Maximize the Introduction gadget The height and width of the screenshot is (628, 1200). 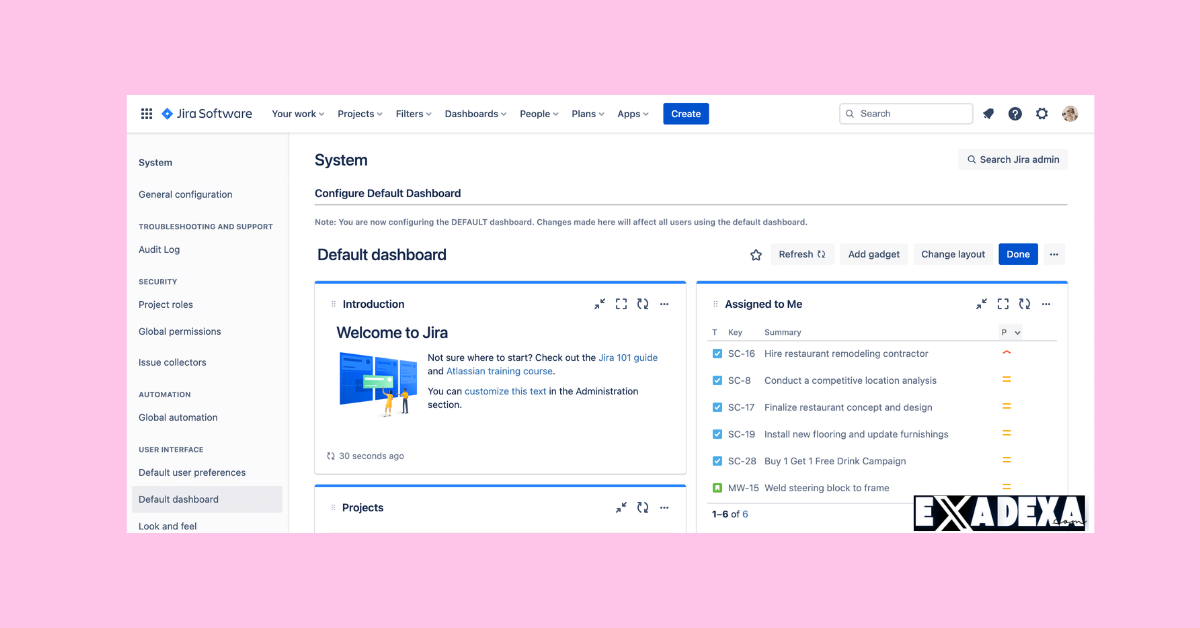click(621, 303)
